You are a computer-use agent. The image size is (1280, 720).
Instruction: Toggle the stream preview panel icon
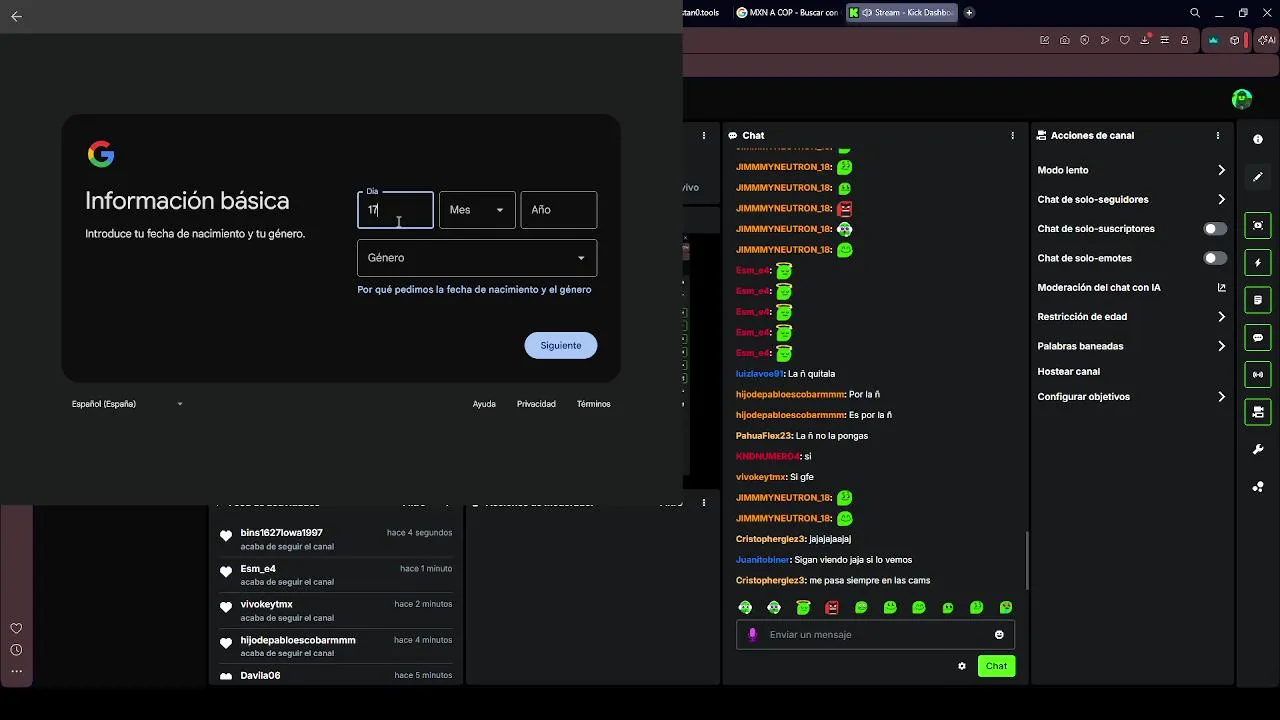coord(1258,225)
